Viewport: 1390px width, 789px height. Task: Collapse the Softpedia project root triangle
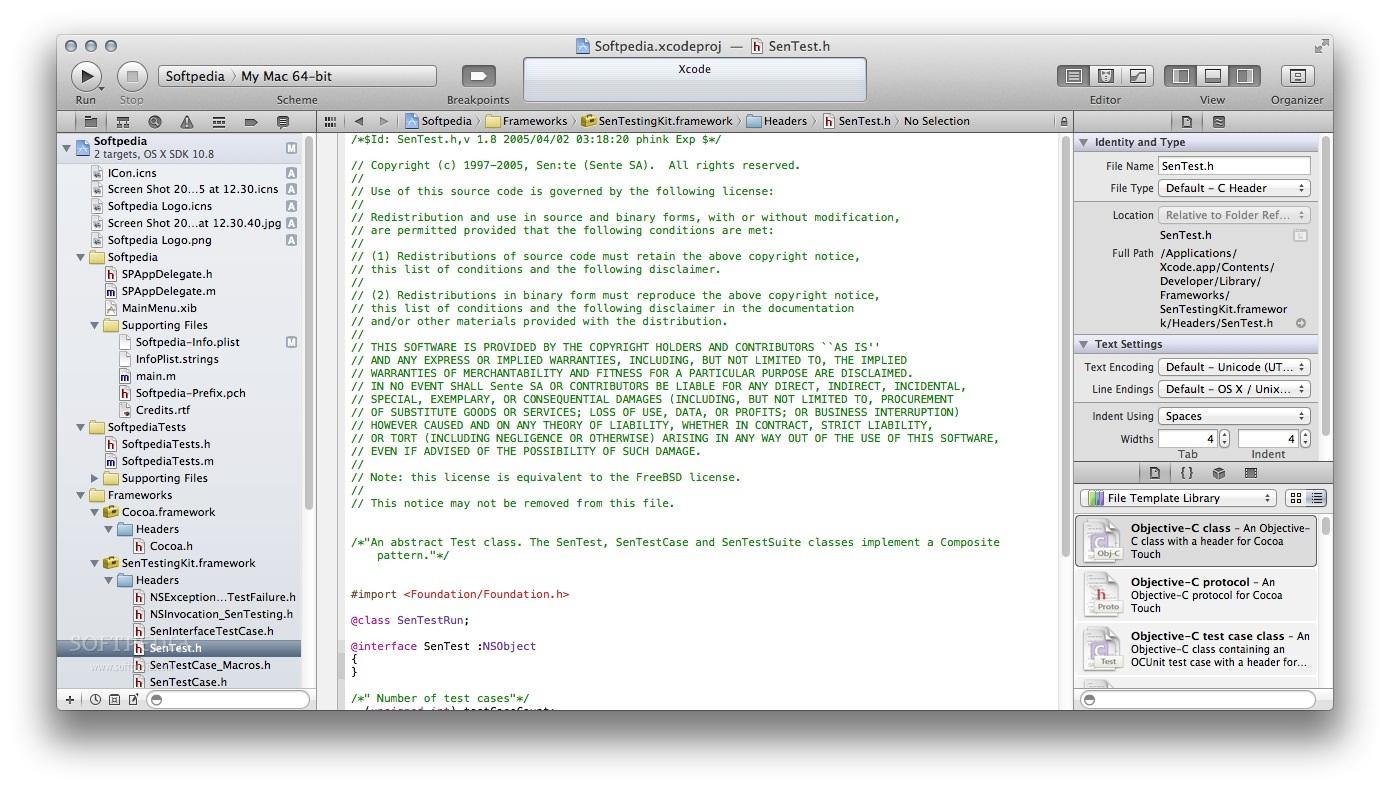[x=67, y=147]
